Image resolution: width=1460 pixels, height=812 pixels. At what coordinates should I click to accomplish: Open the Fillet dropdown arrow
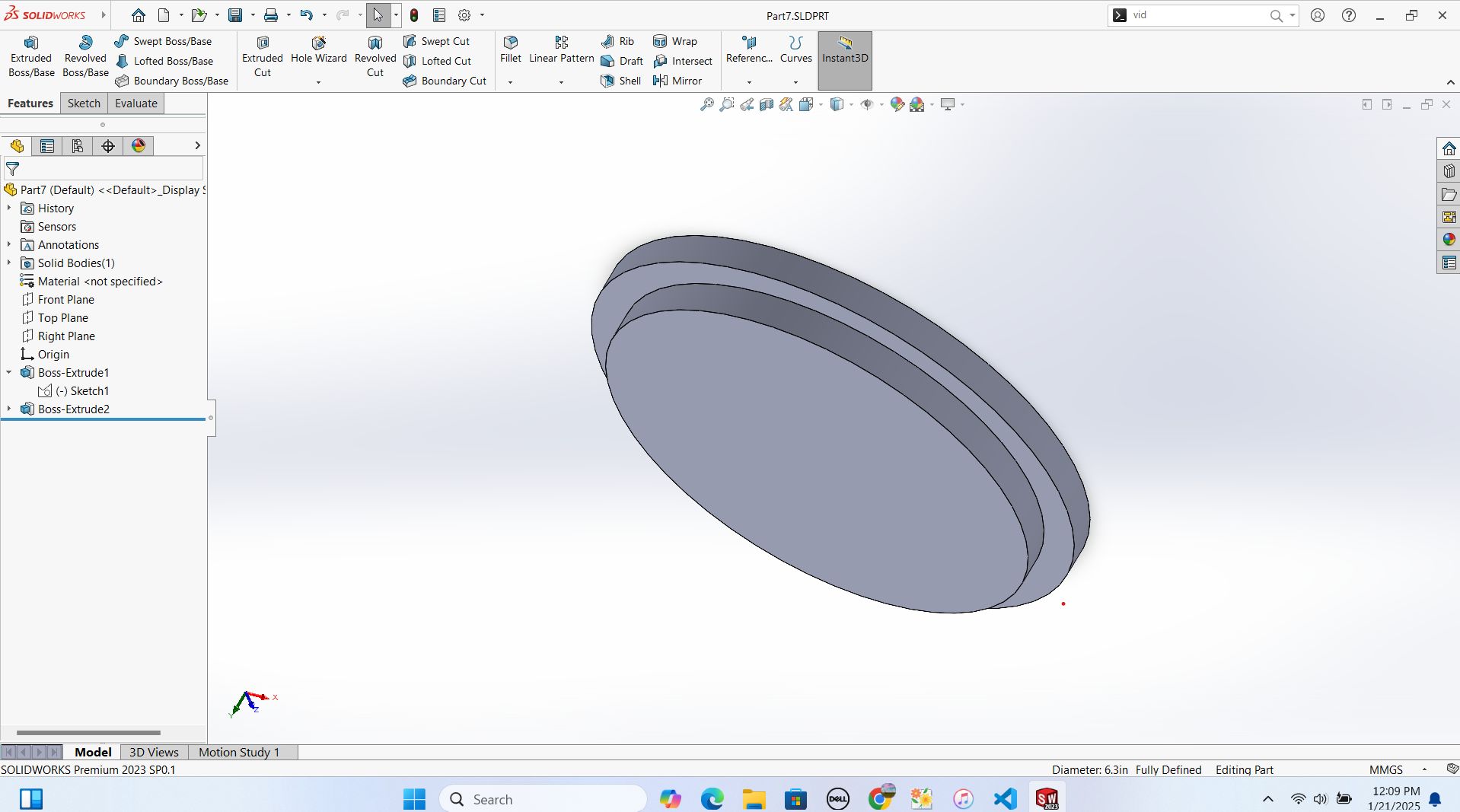pos(511,82)
